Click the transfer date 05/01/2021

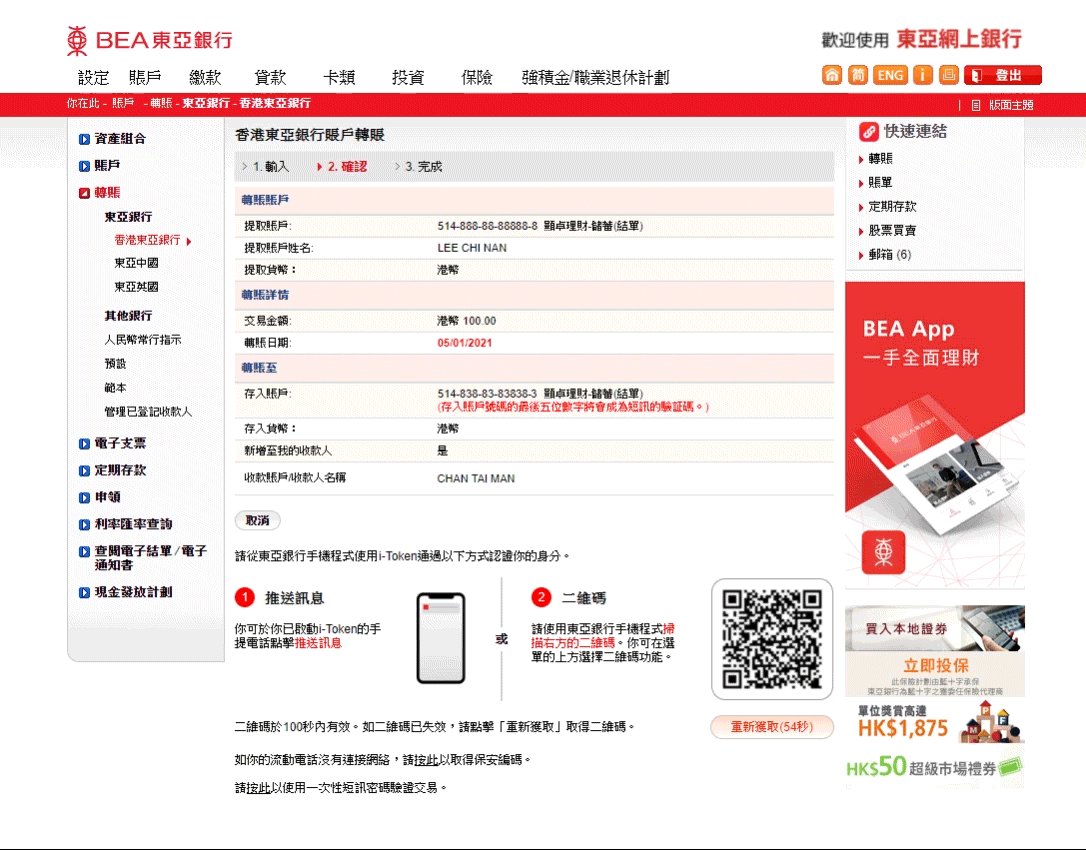point(464,343)
